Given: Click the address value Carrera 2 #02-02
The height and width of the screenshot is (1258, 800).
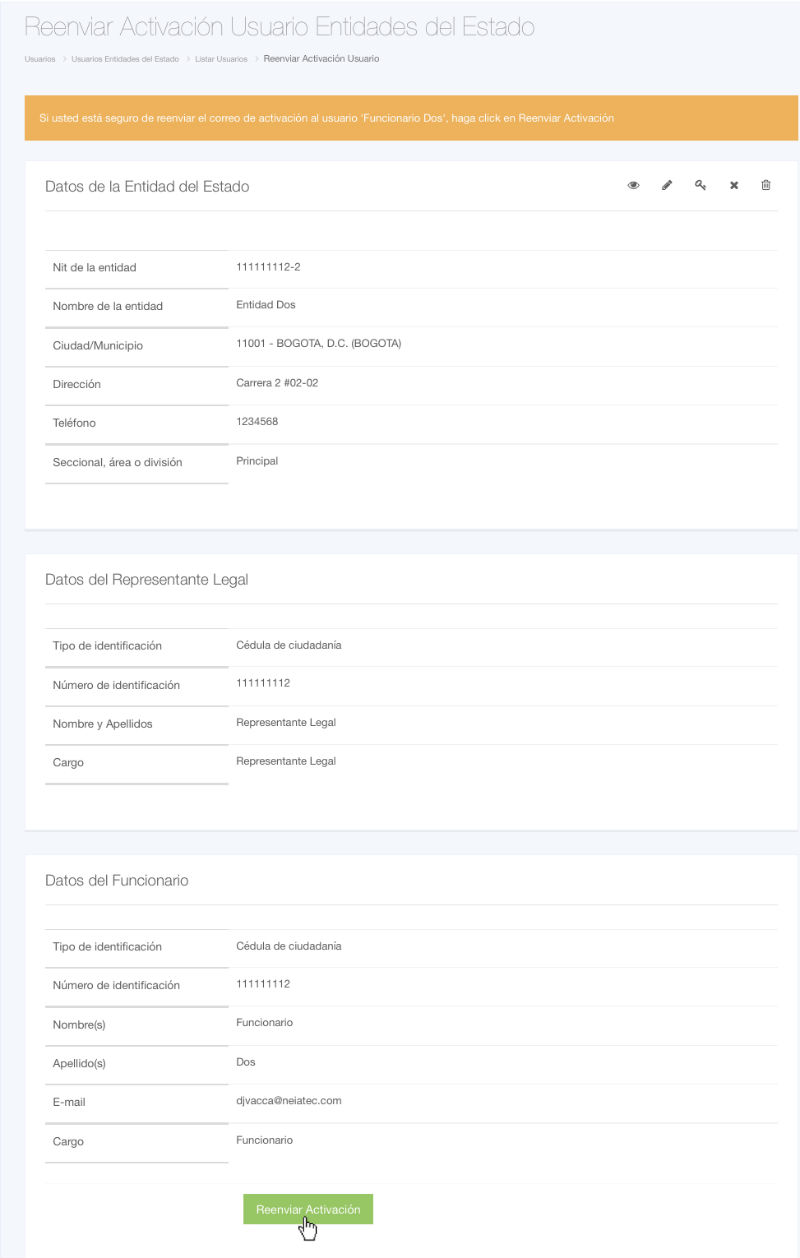Looking at the screenshot, I should (x=277, y=383).
